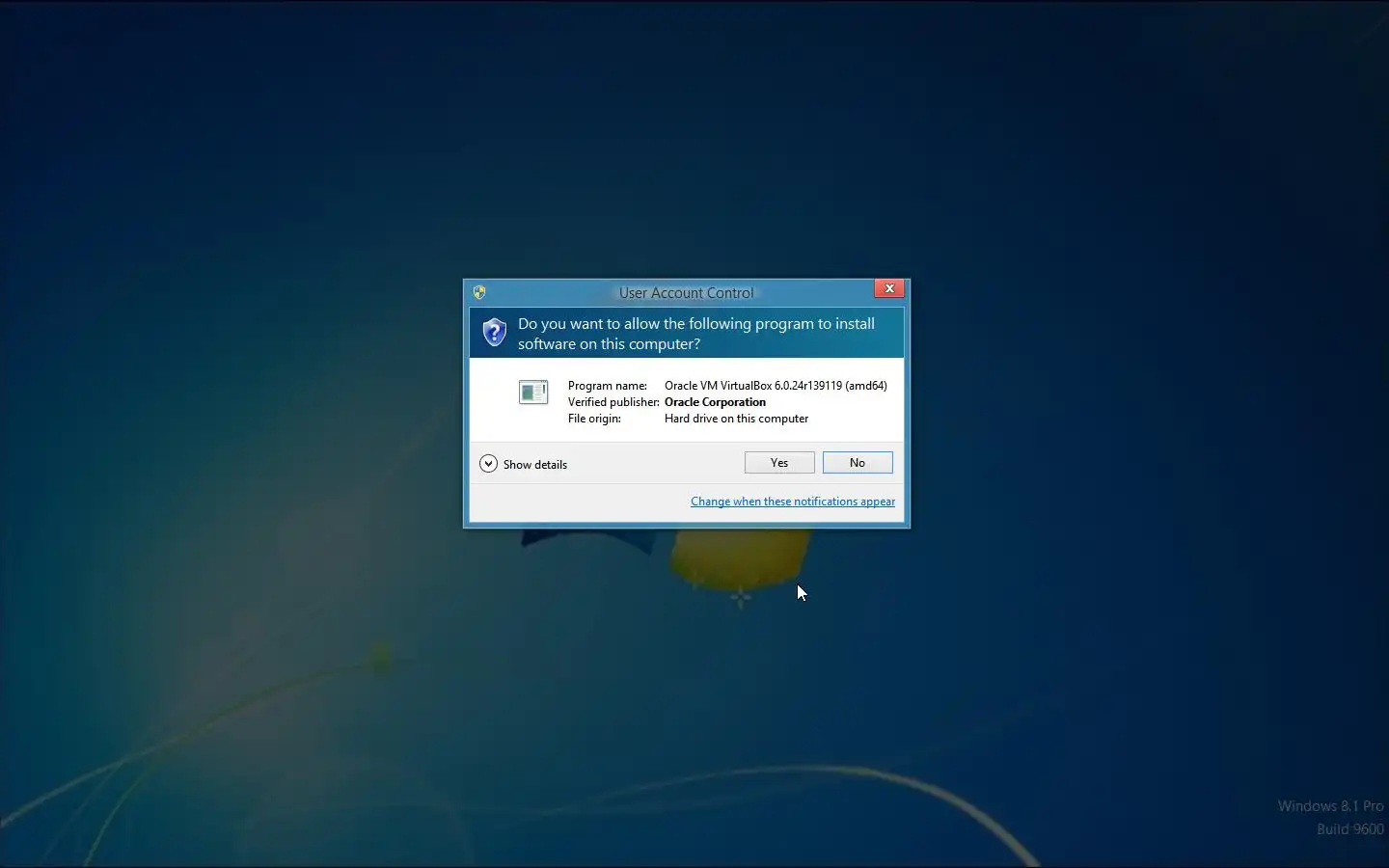This screenshot has height=868, width=1389.
Task: Click No to deny the installation
Action: tap(858, 463)
